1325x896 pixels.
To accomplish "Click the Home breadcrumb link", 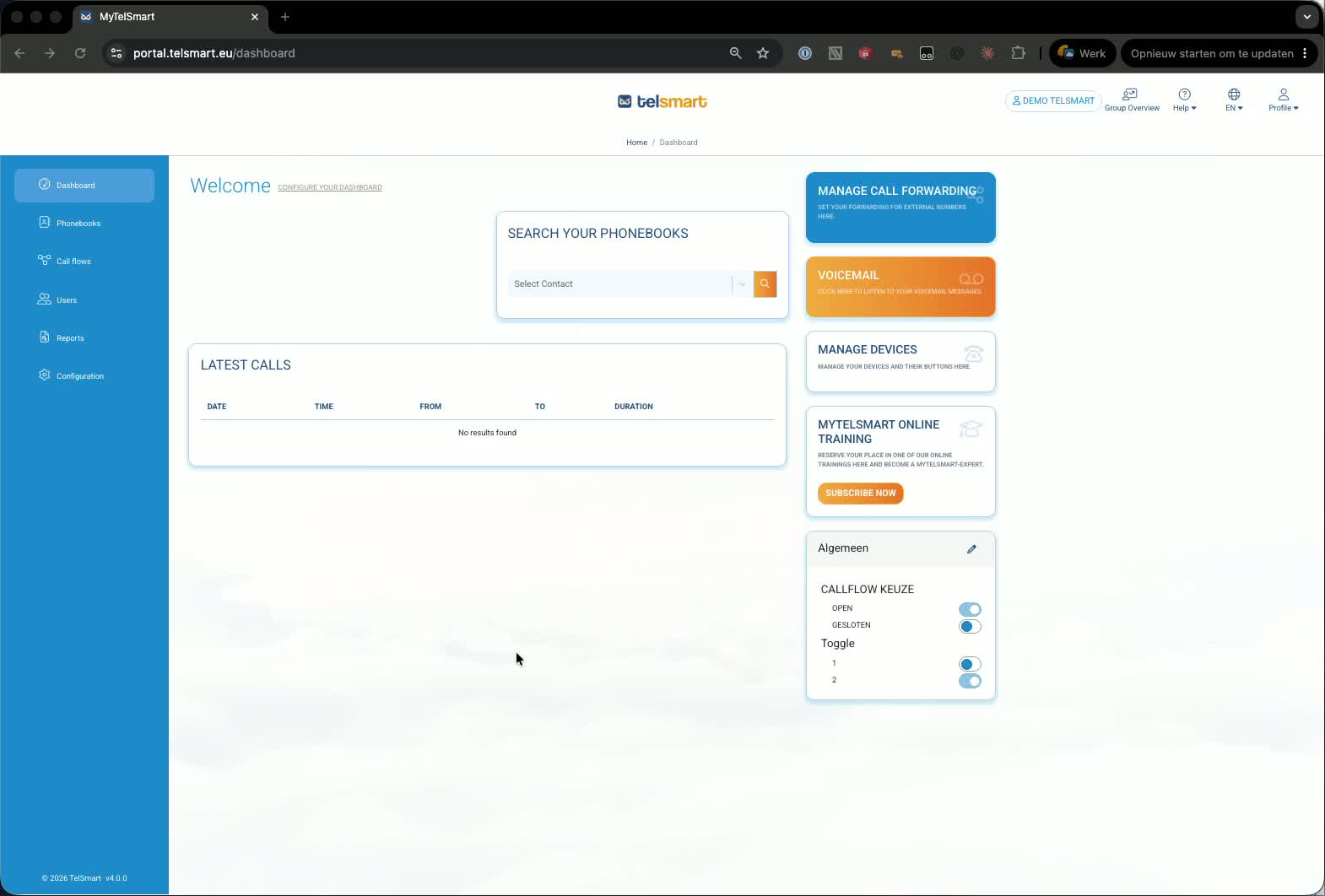I will click(x=636, y=143).
